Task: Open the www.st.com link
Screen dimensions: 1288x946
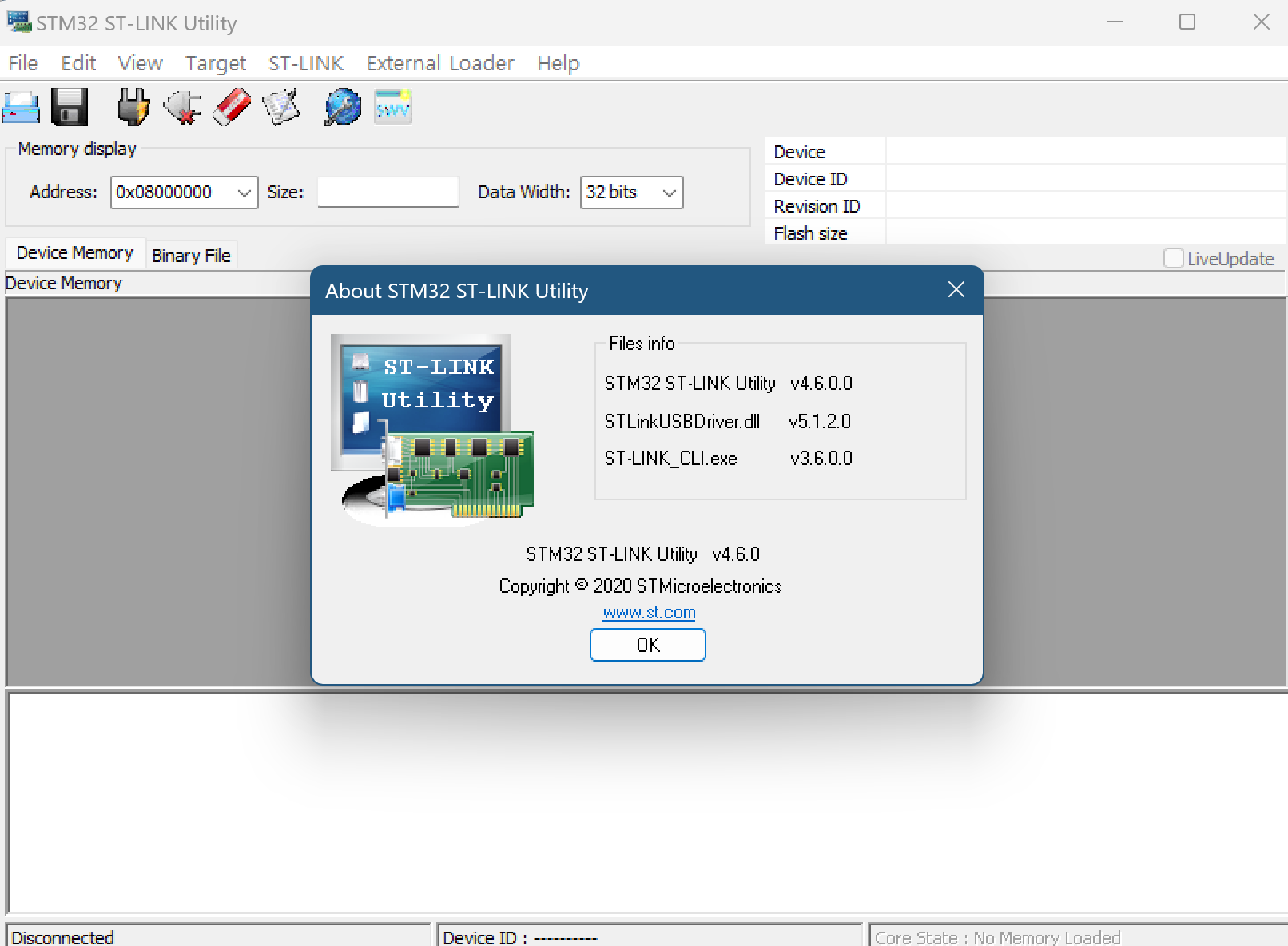Action: tap(649, 613)
